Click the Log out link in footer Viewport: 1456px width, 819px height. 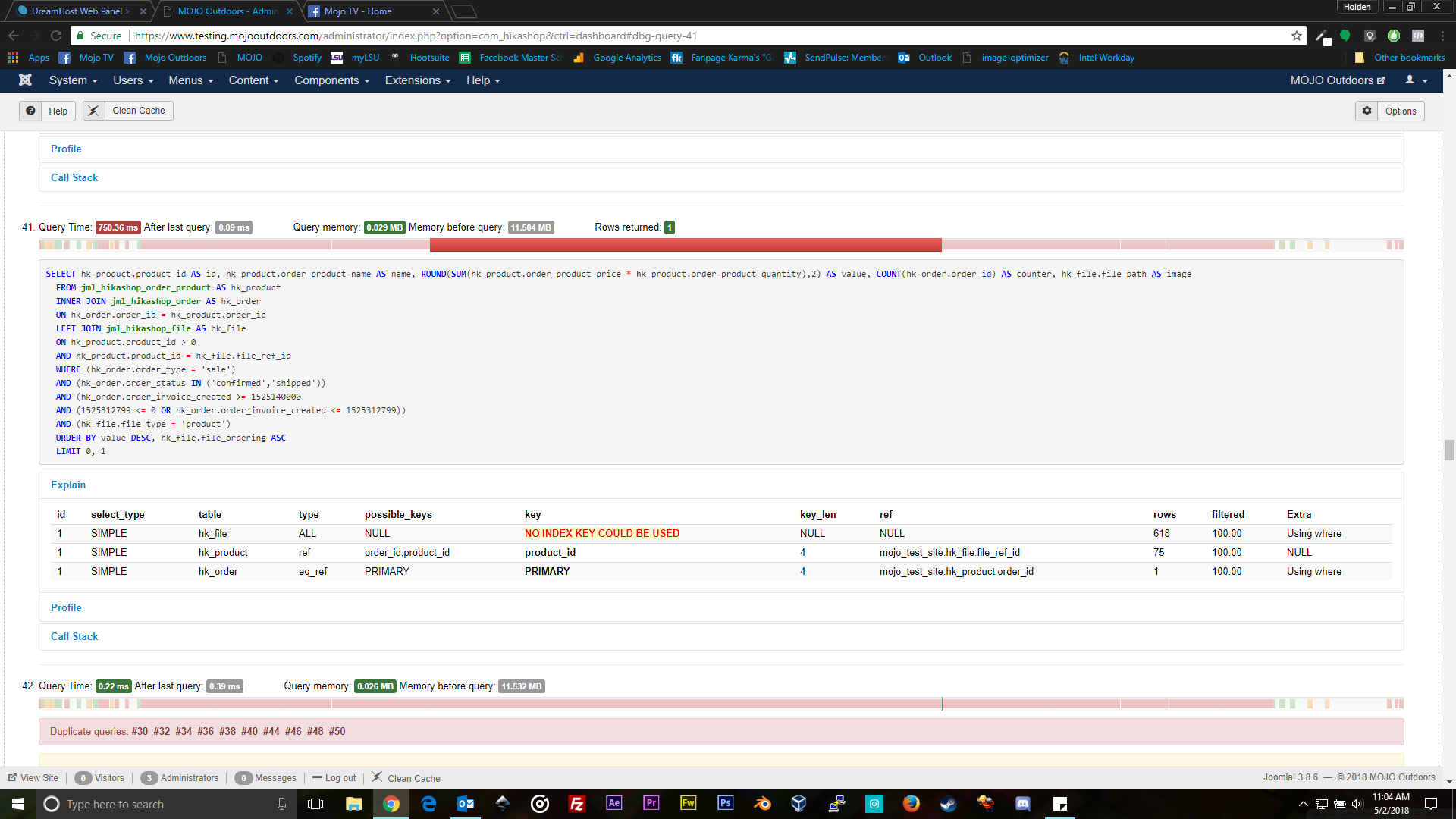(334, 778)
